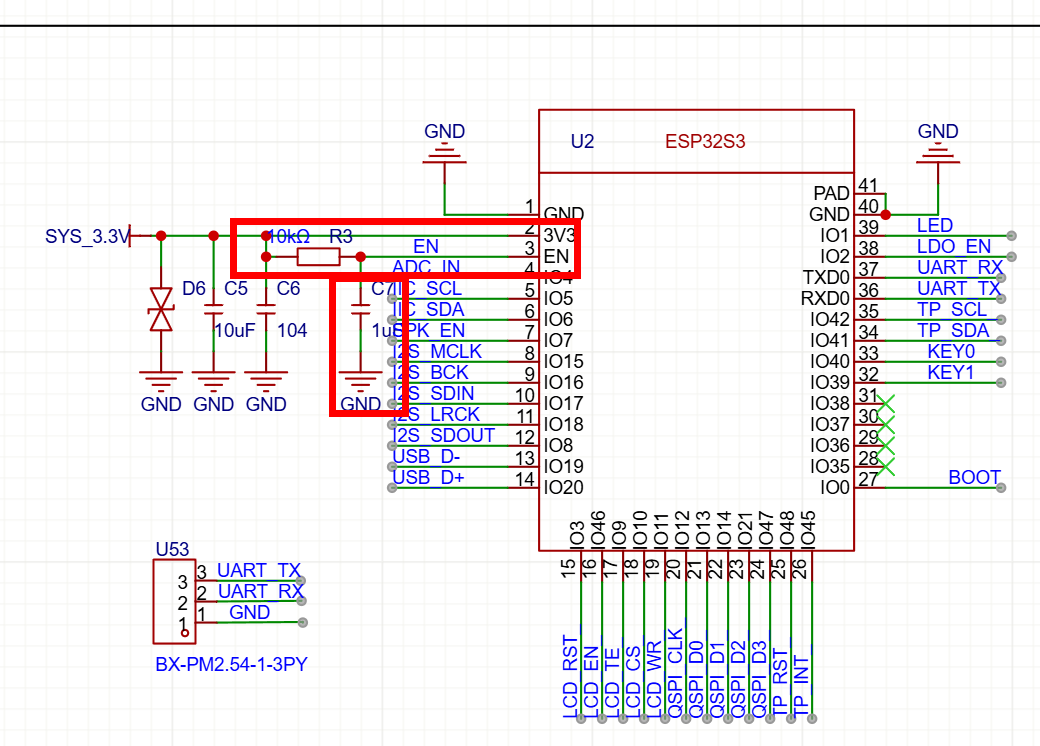Click the 10uF value of C5

point(235,330)
